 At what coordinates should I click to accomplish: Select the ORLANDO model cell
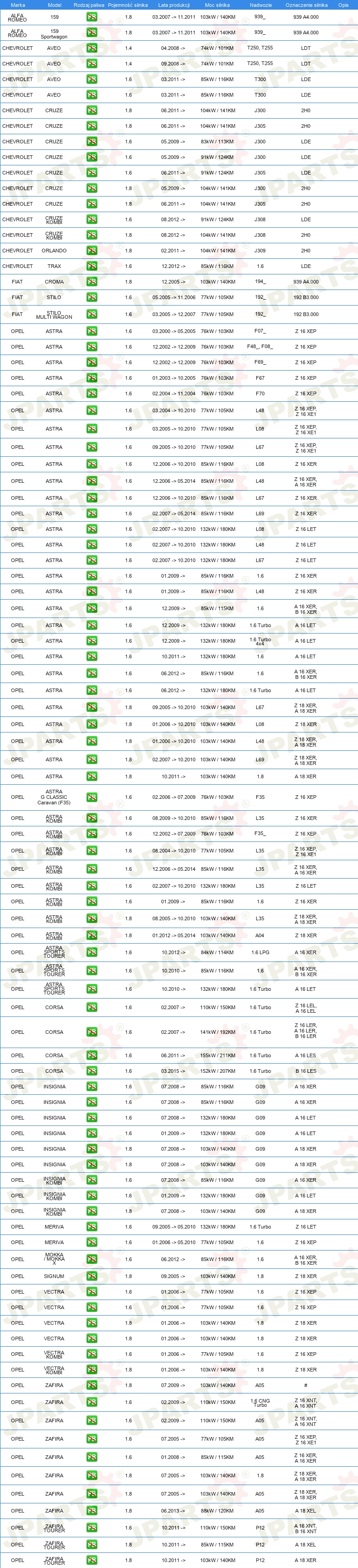click(x=54, y=250)
